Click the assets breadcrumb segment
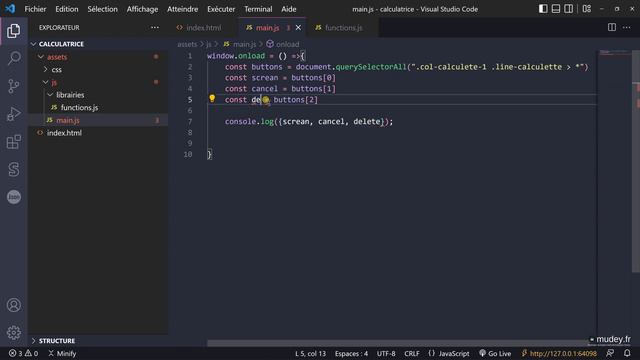The width and height of the screenshot is (640, 360). click(187, 44)
